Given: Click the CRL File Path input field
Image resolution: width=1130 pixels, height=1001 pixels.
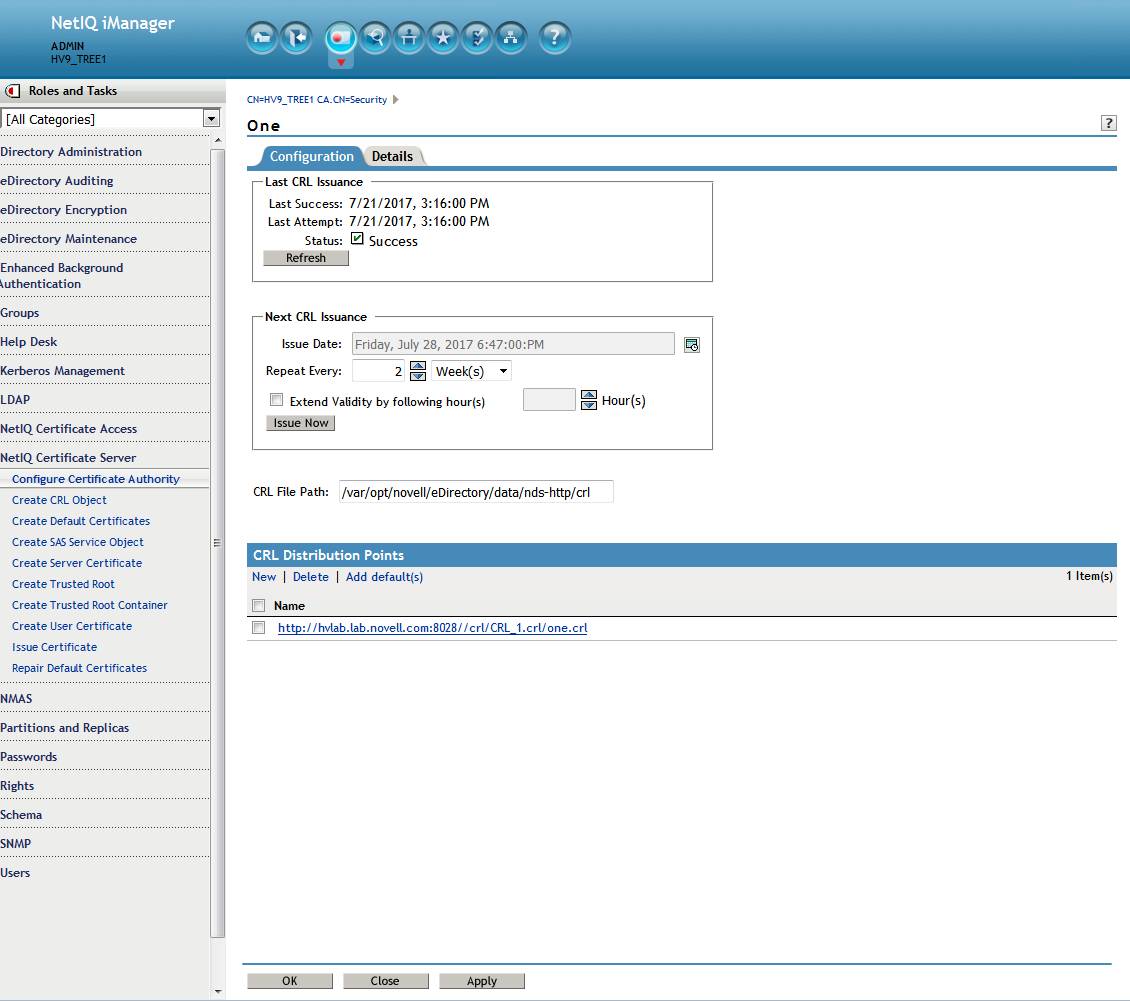Looking at the screenshot, I should (476, 492).
